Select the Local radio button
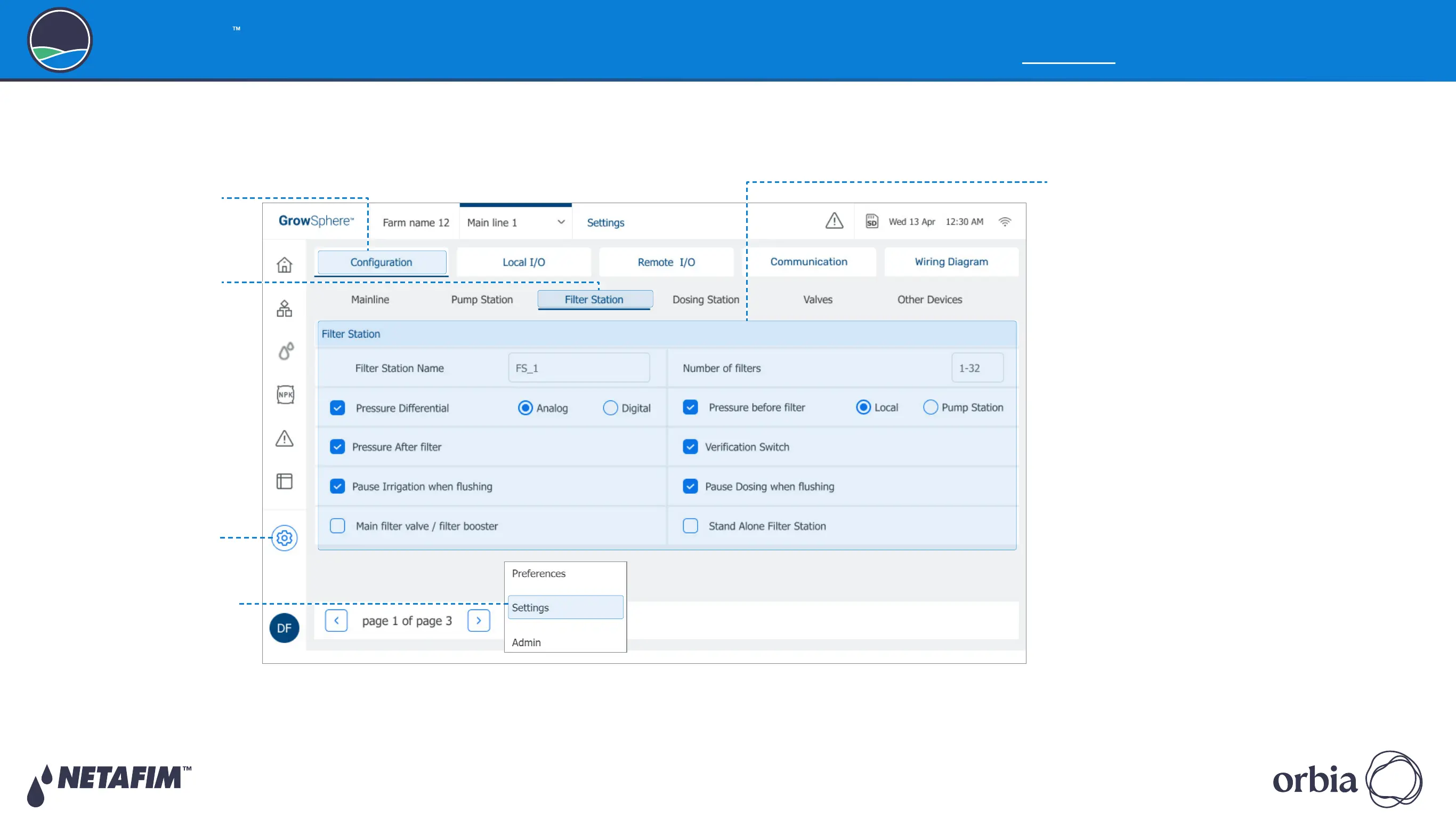This screenshot has width=1456, height=819. [x=863, y=407]
